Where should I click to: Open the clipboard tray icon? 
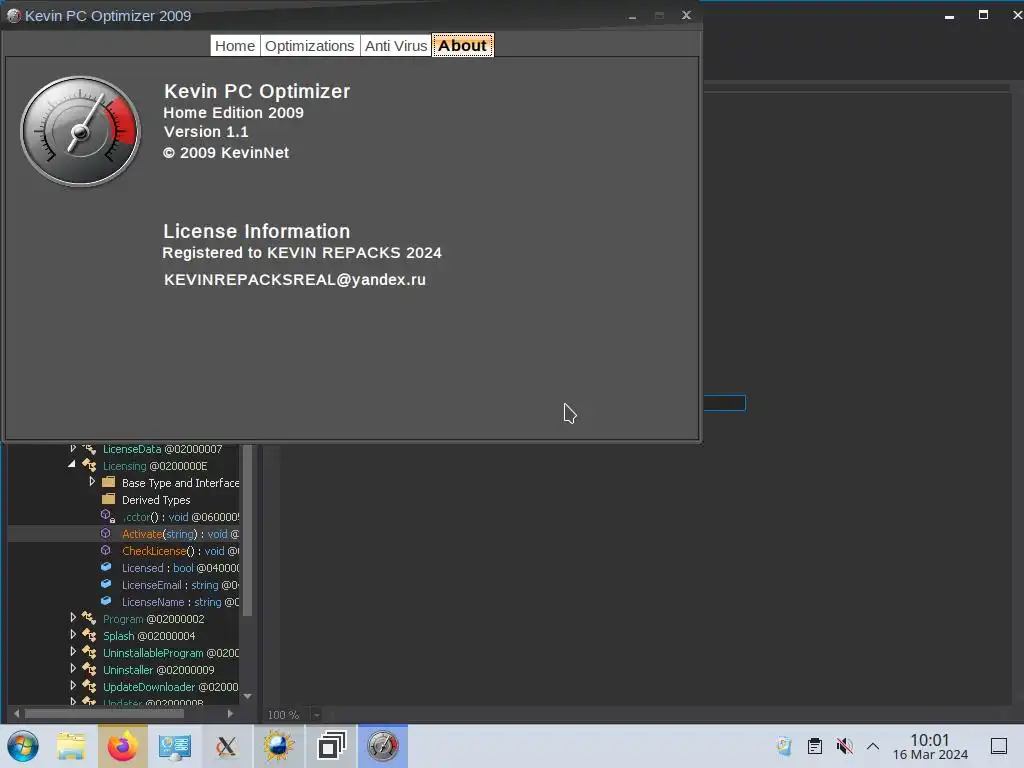click(x=814, y=746)
